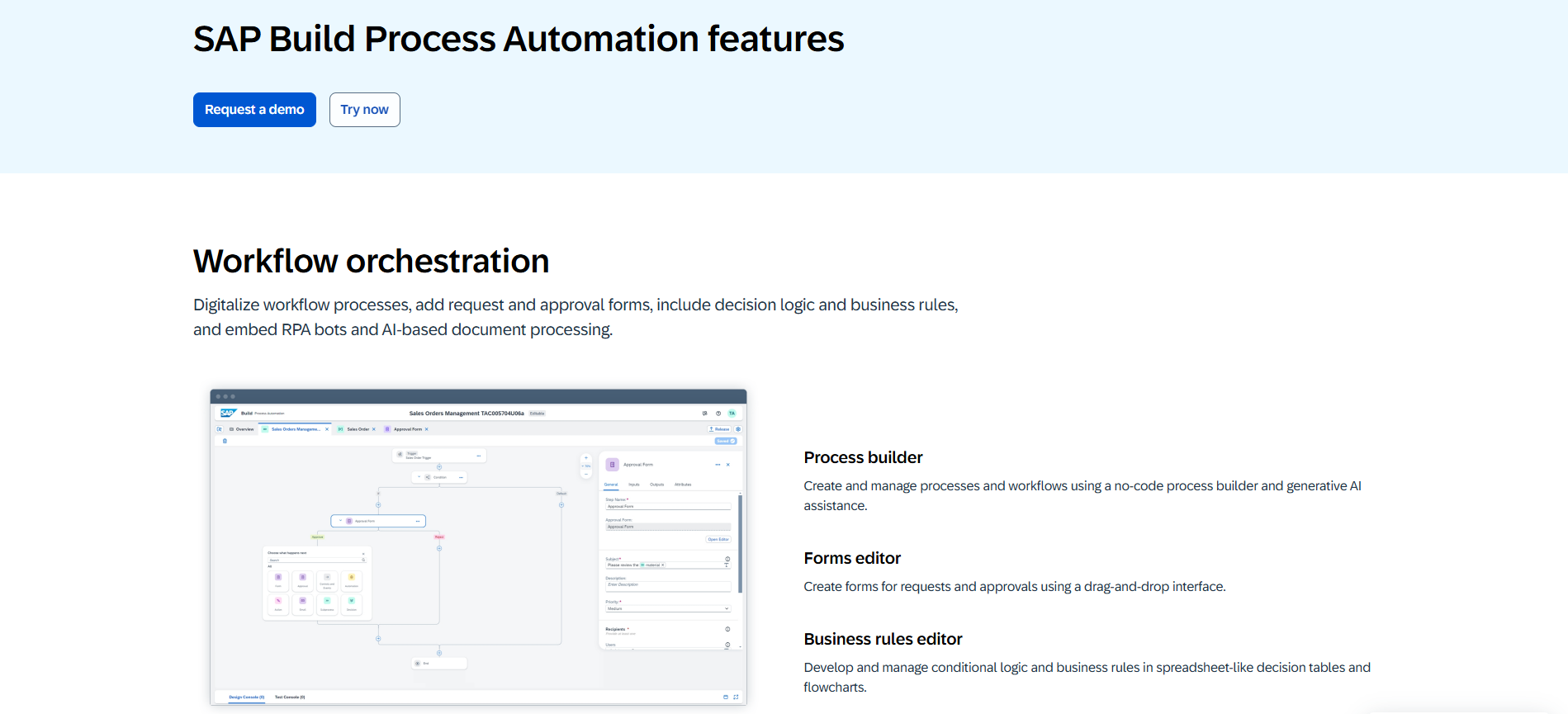Click the 'Develop and manage conditional logic' description

click(1087, 677)
